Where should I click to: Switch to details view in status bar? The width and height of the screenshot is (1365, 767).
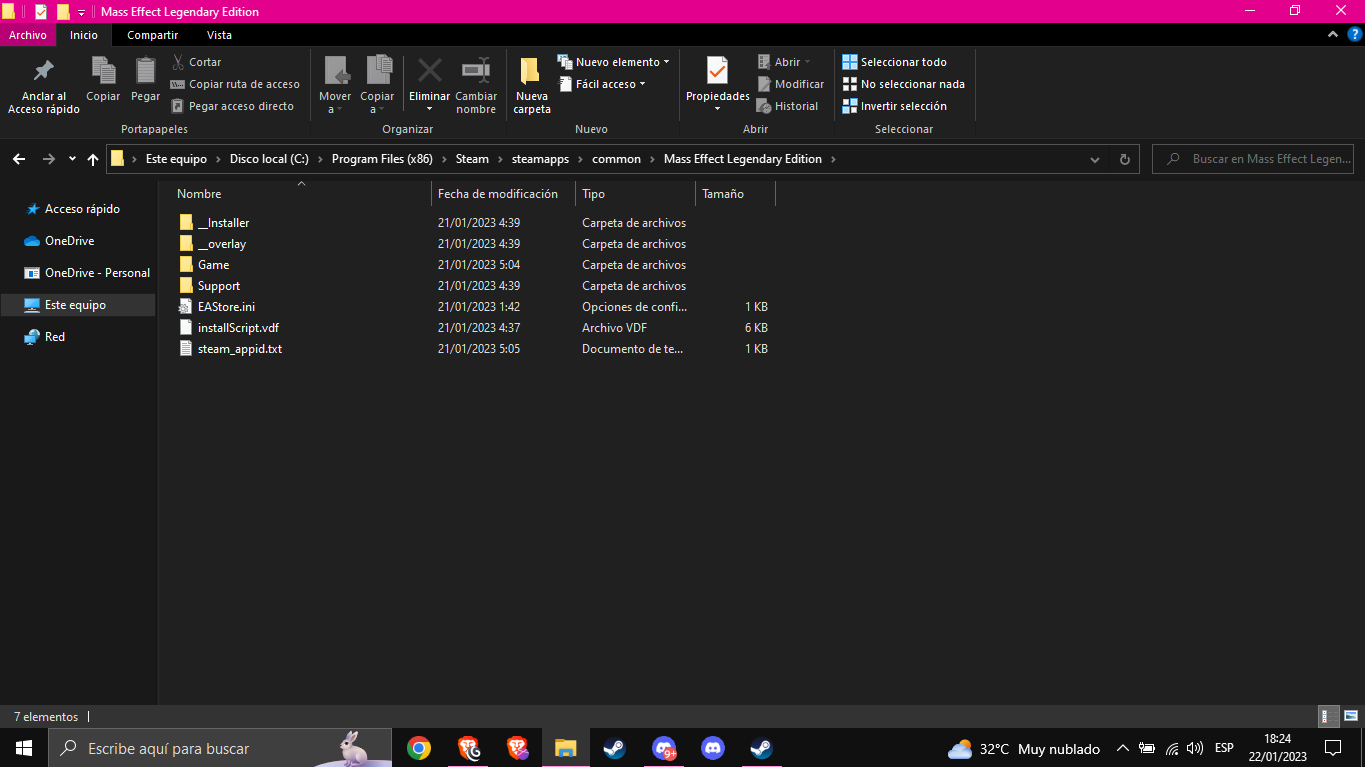(1329, 716)
